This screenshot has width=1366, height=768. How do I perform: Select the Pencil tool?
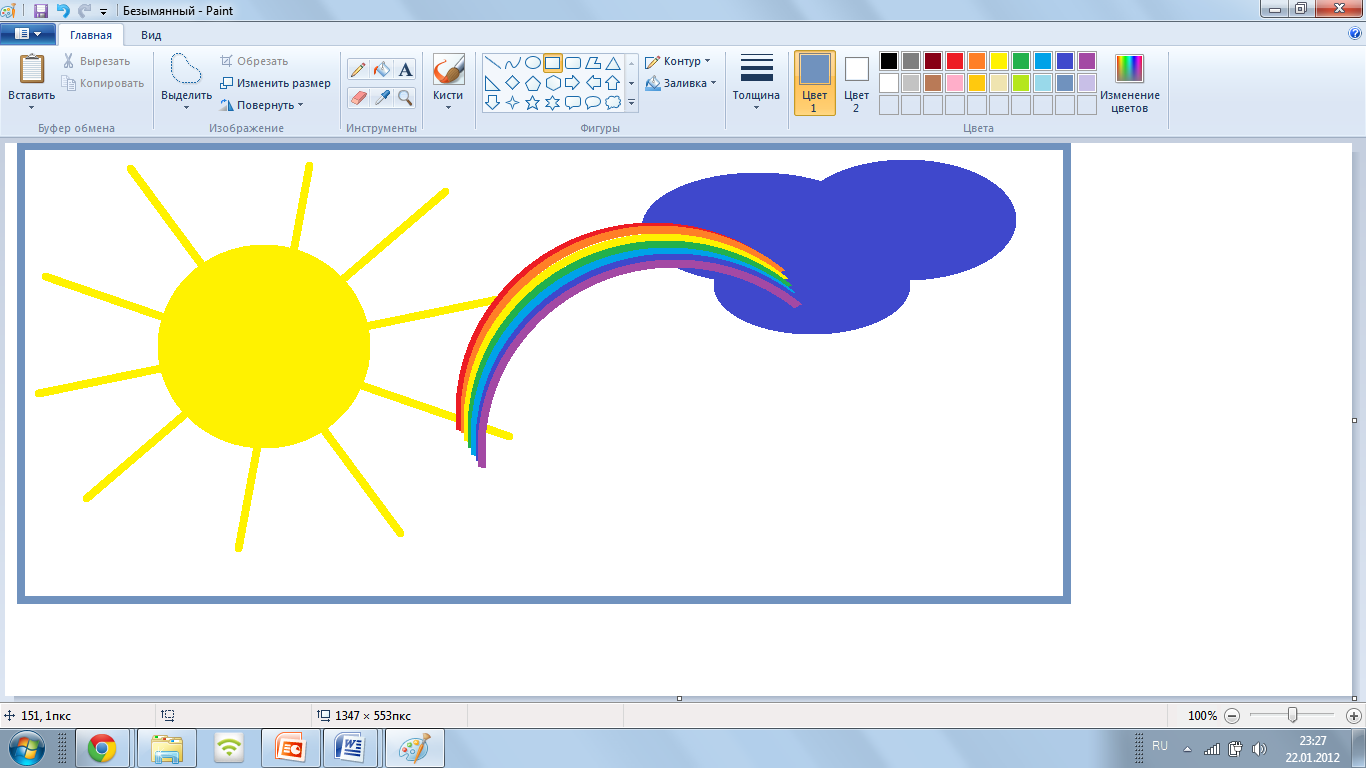pyautogui.click(x=358, y=69)
